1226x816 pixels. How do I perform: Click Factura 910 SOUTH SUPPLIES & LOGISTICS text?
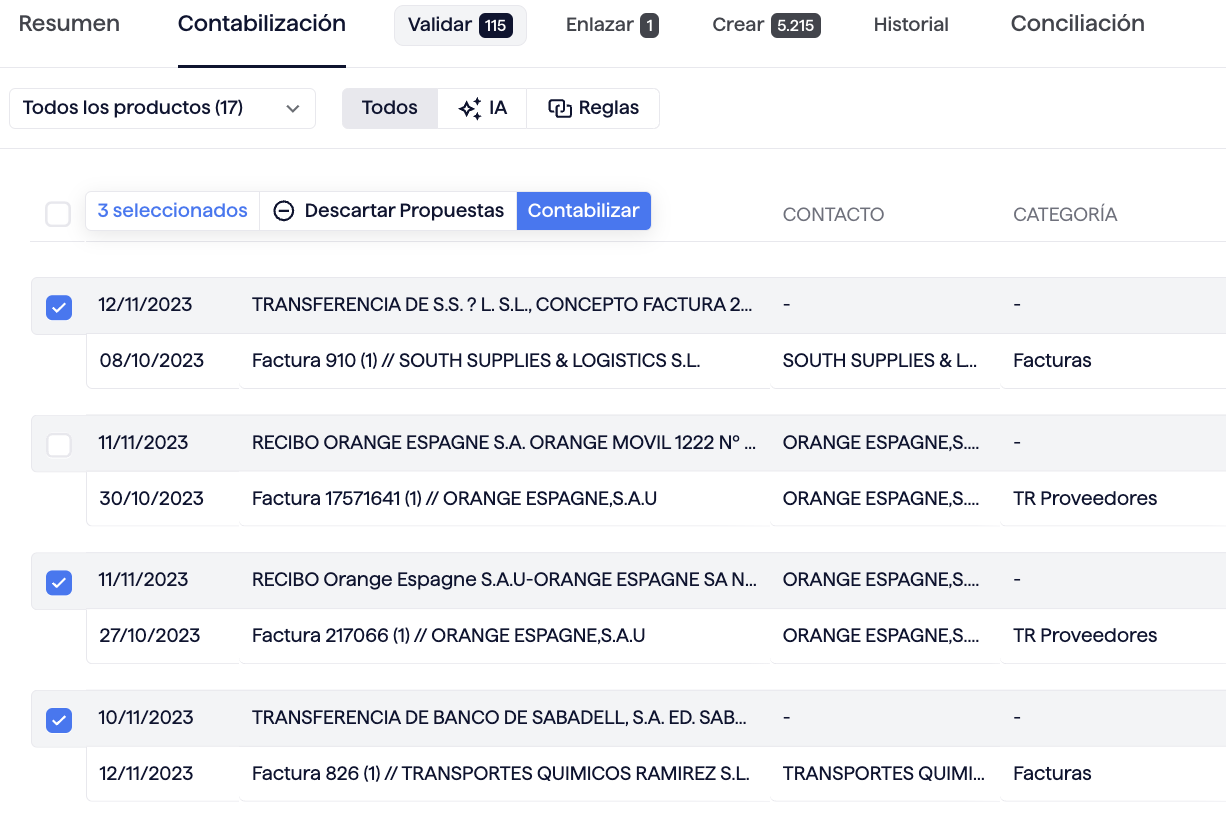(x=476, y=361)
